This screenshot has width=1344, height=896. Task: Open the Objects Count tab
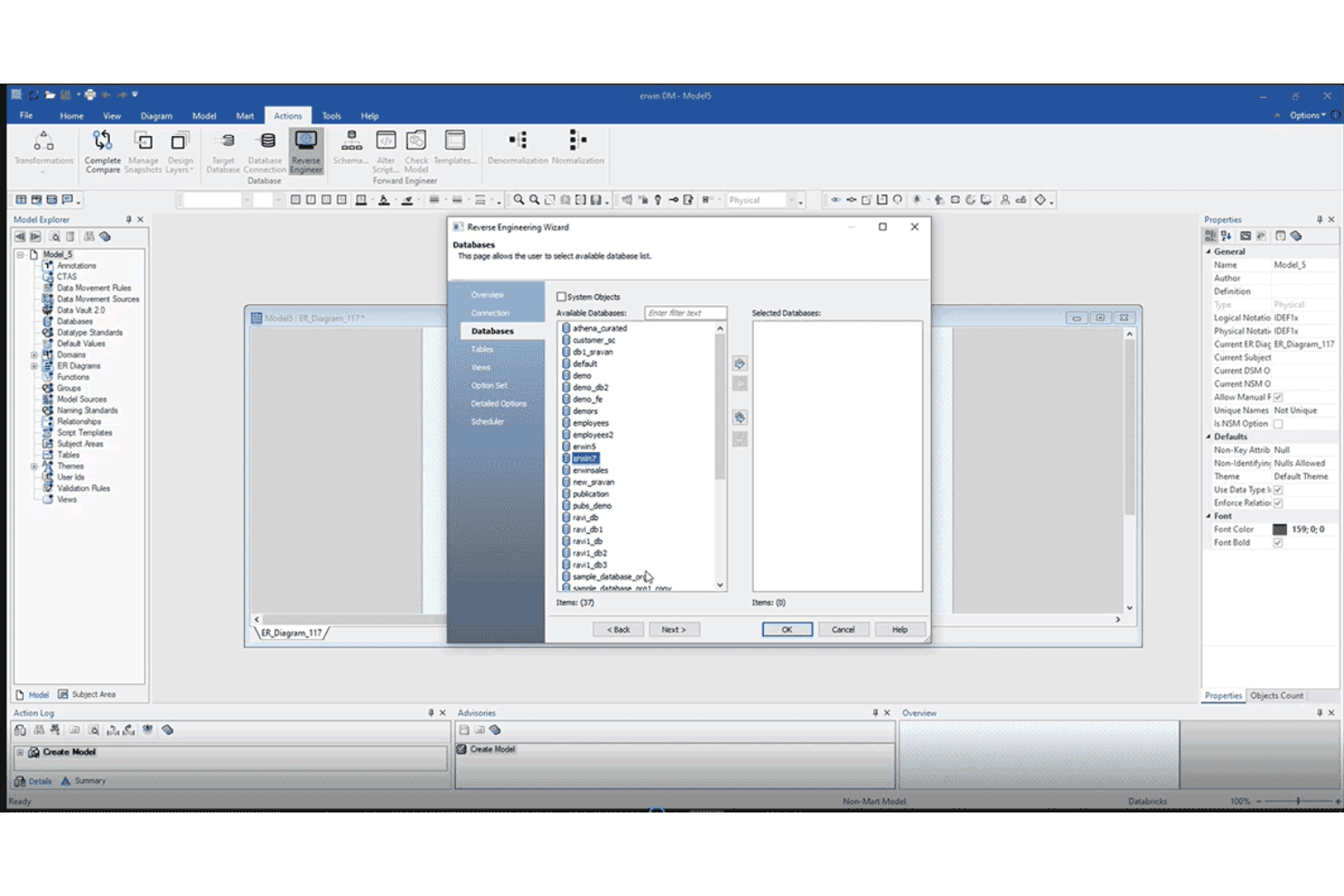pos(1277,695)
